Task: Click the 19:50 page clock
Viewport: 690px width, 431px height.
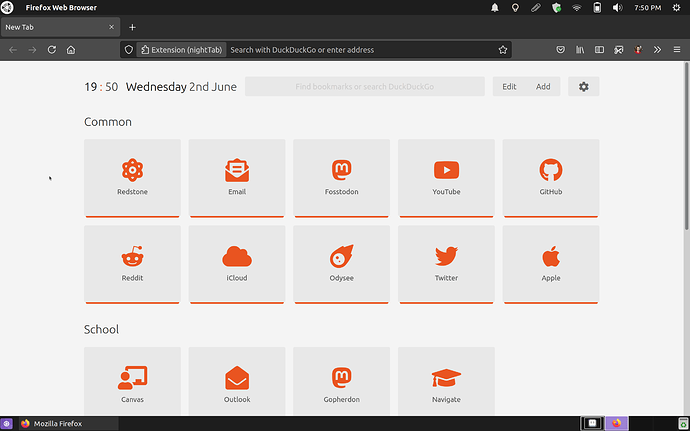Action: coord(101,87)
